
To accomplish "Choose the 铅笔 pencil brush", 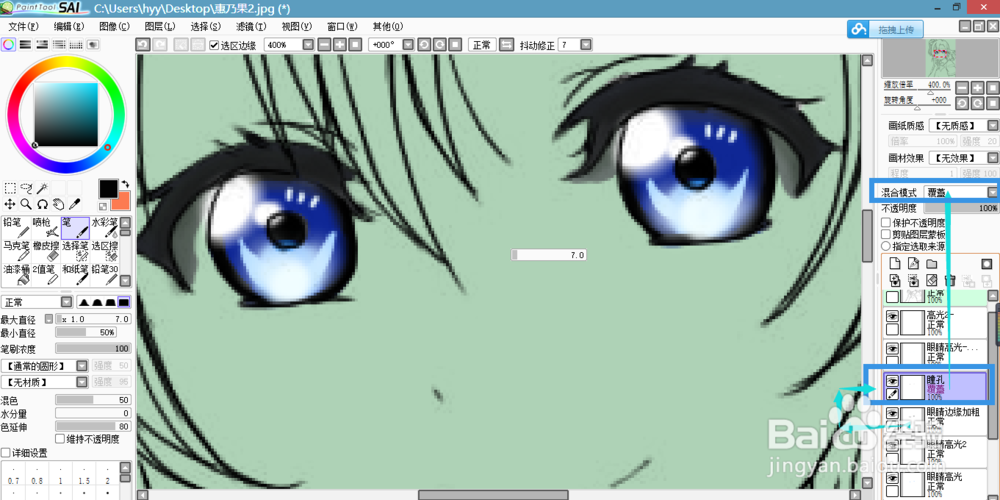I will (16, 228).
